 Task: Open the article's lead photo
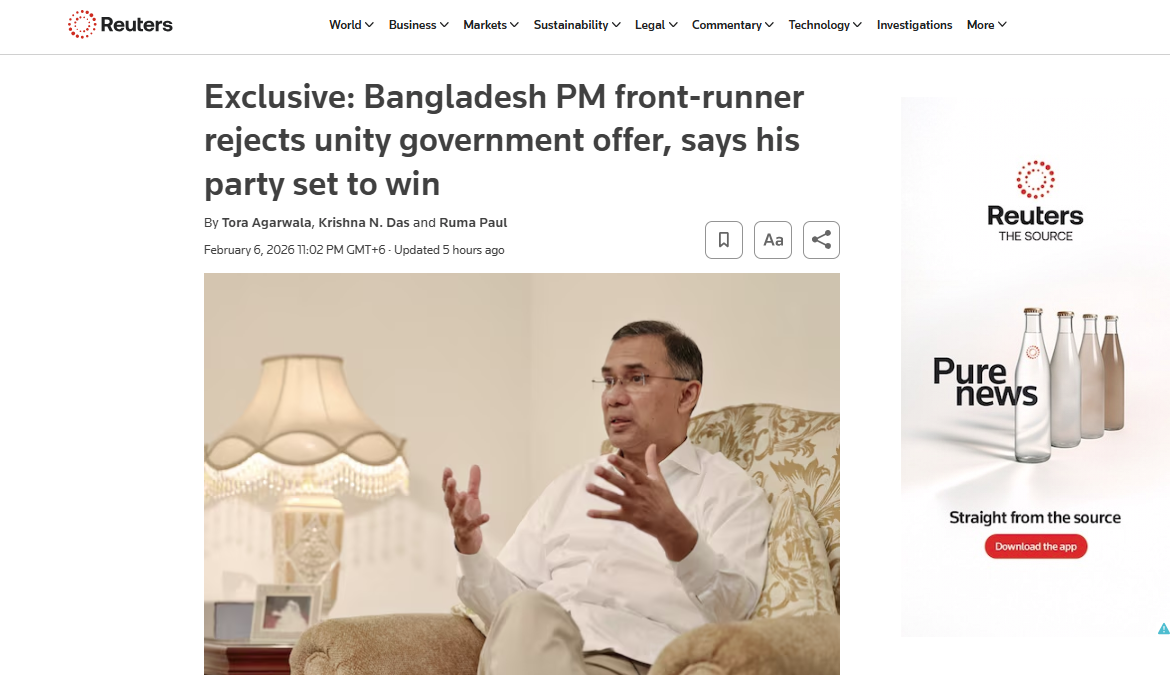[522, 474]
